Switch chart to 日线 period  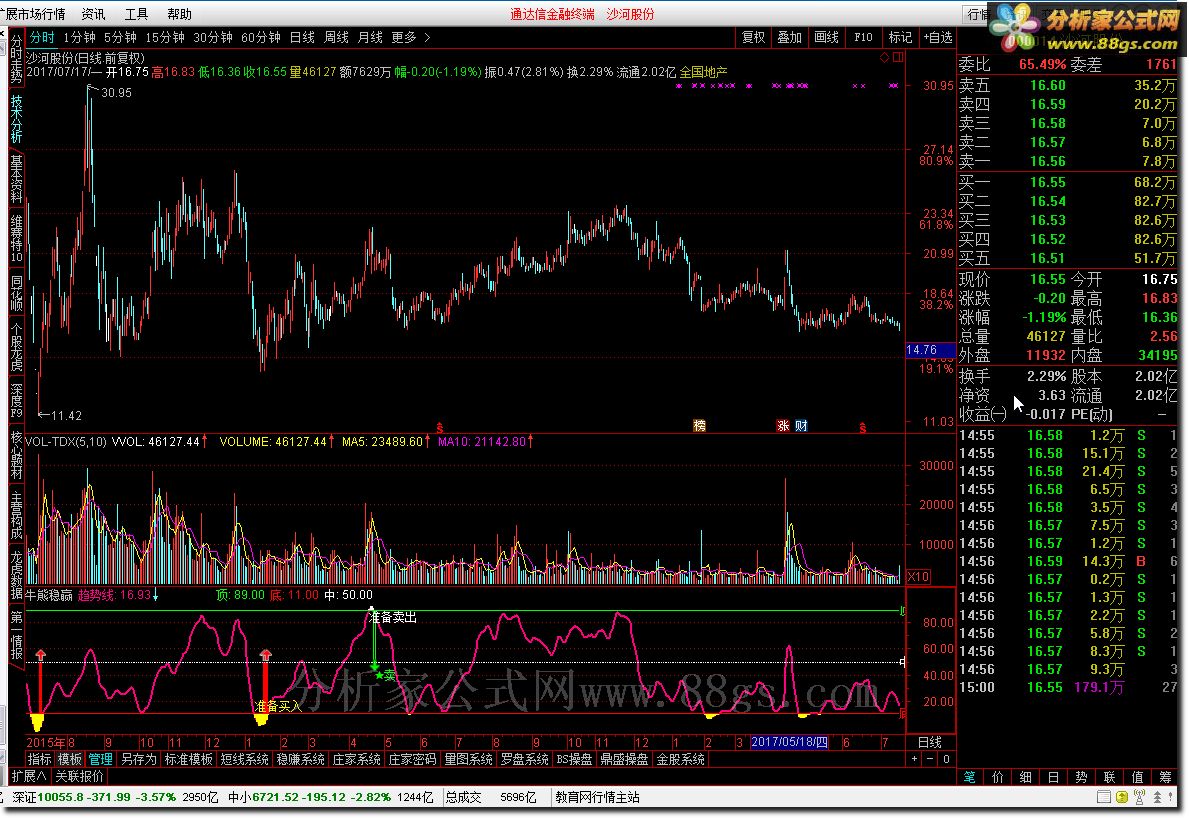[302, 37]
